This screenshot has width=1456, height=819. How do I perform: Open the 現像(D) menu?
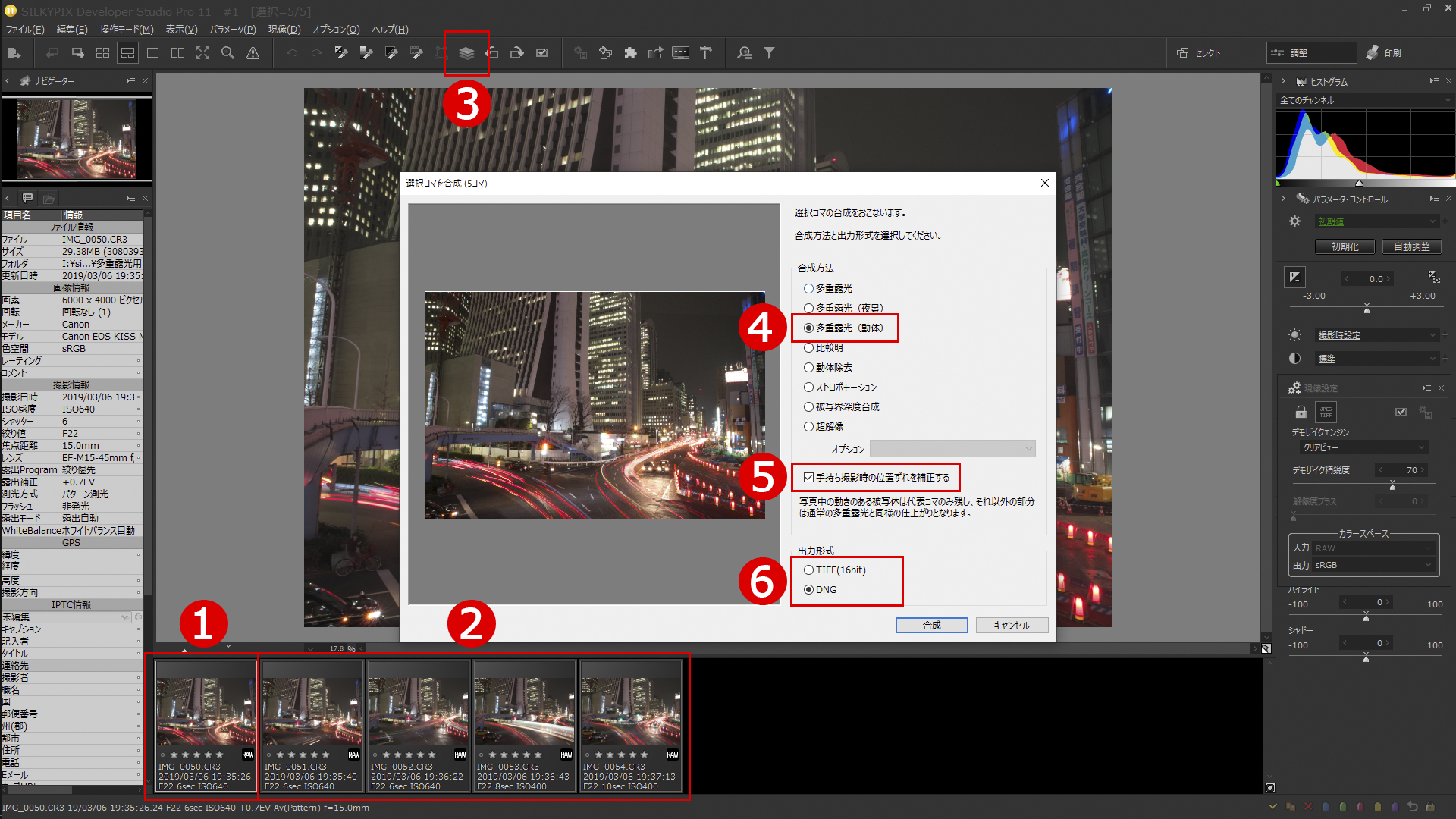coord(284,30)
